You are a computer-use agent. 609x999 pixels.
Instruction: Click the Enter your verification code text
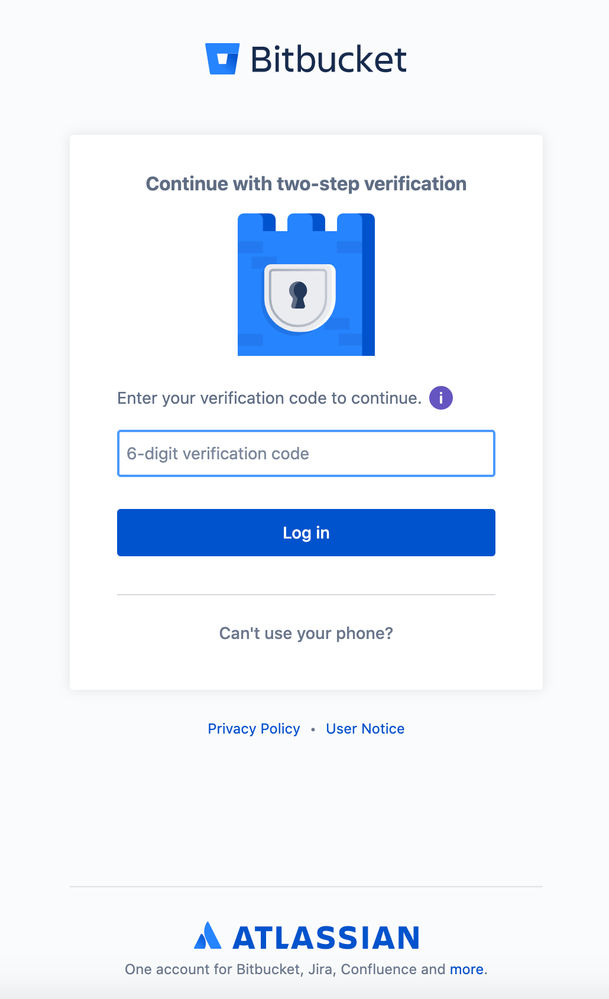270,397
